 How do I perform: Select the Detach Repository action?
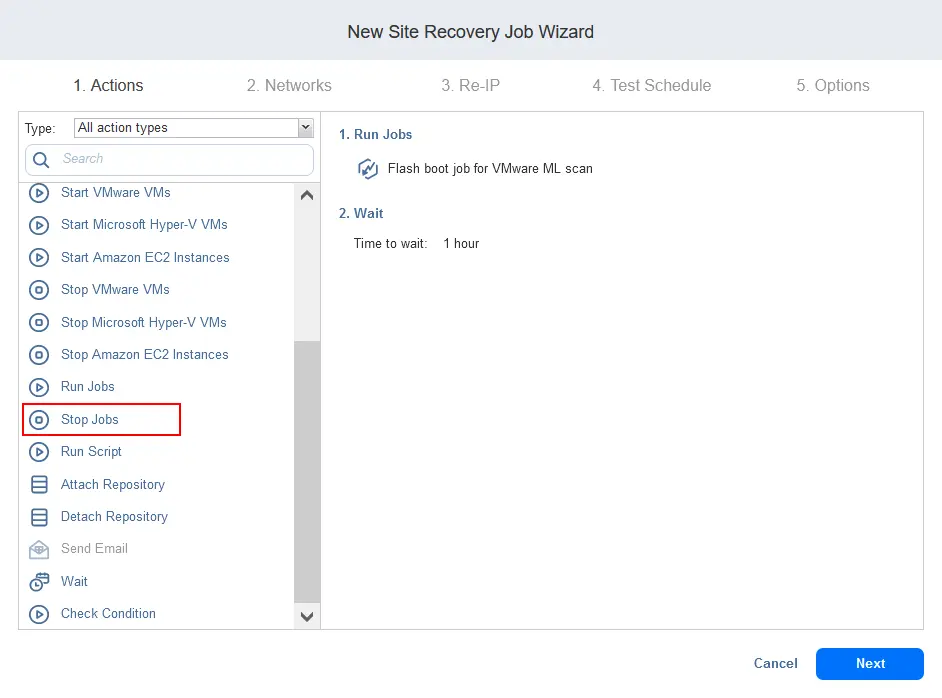point(114,517)
